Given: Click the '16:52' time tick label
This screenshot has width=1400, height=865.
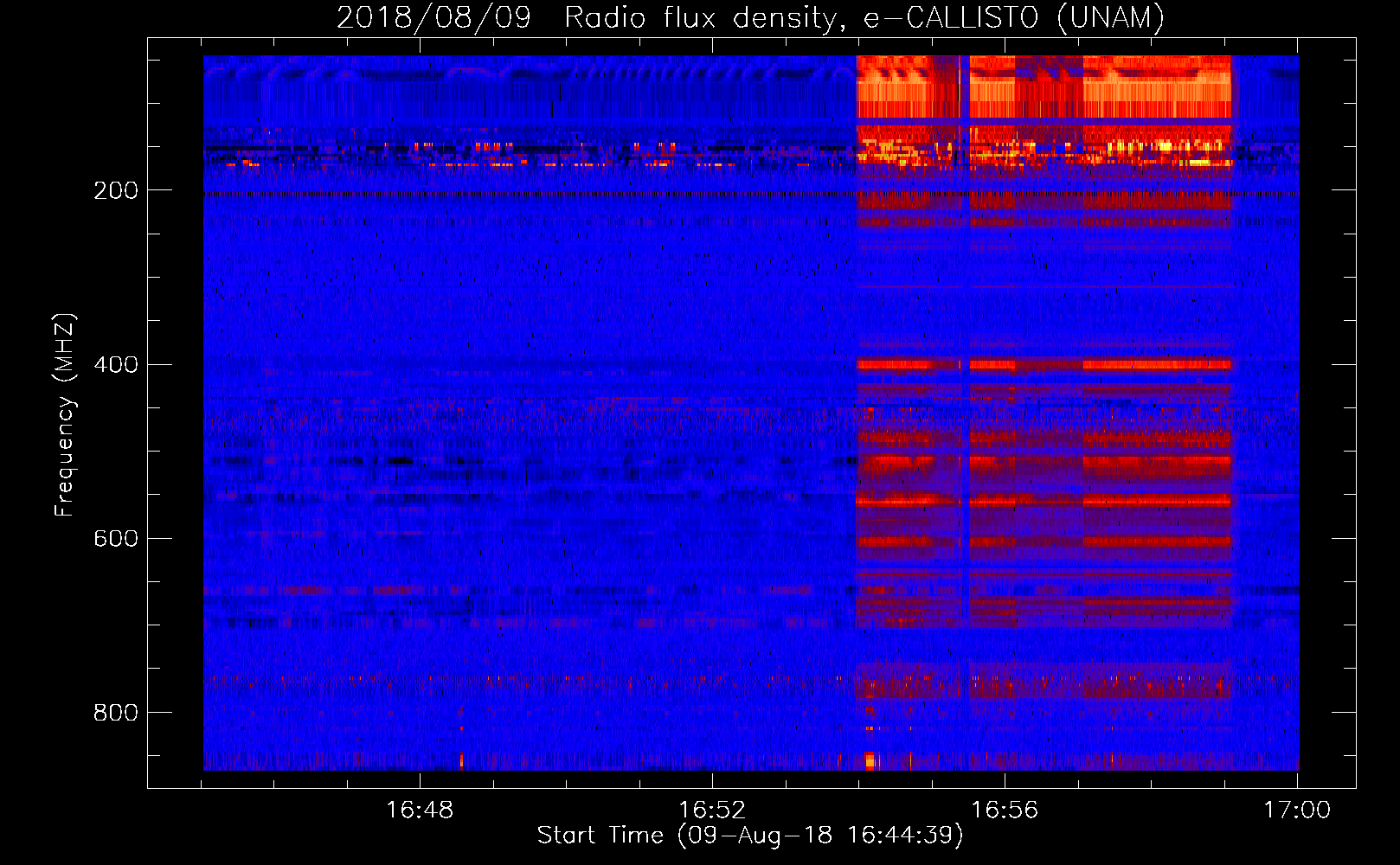Looking at the screenshot, I should 712,811.
